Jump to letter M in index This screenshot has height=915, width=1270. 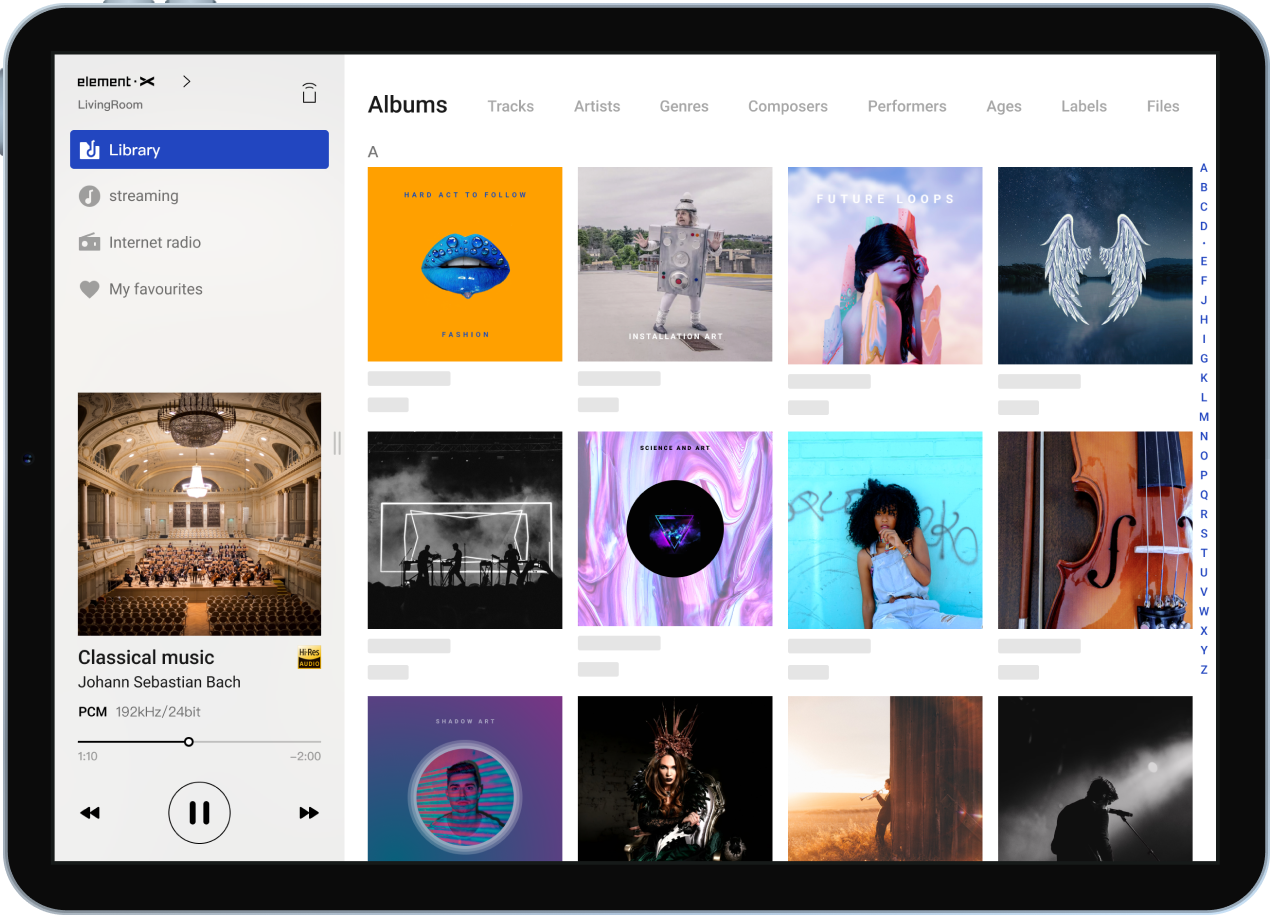coord(1204,417)
